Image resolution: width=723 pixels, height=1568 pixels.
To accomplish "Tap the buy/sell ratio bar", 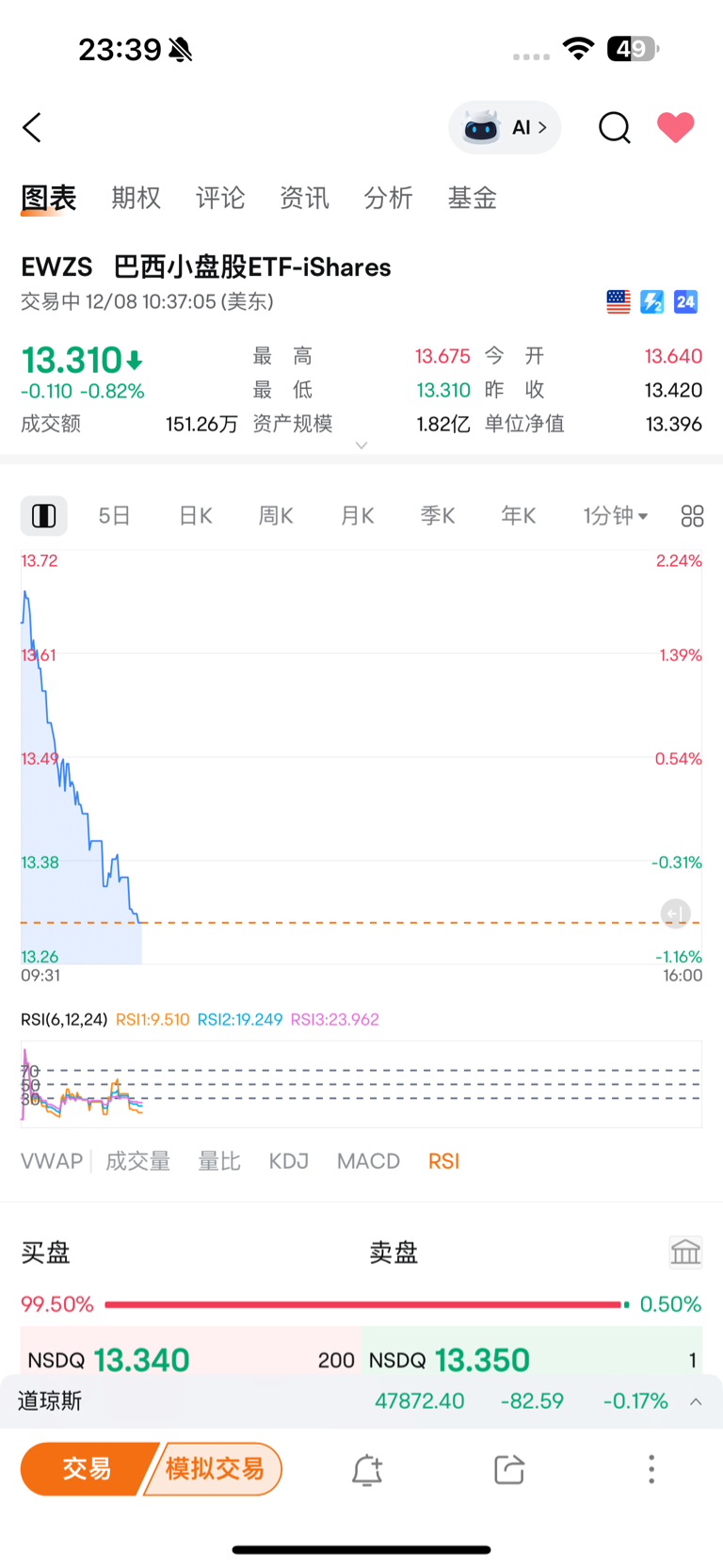I will point(363,1304).
